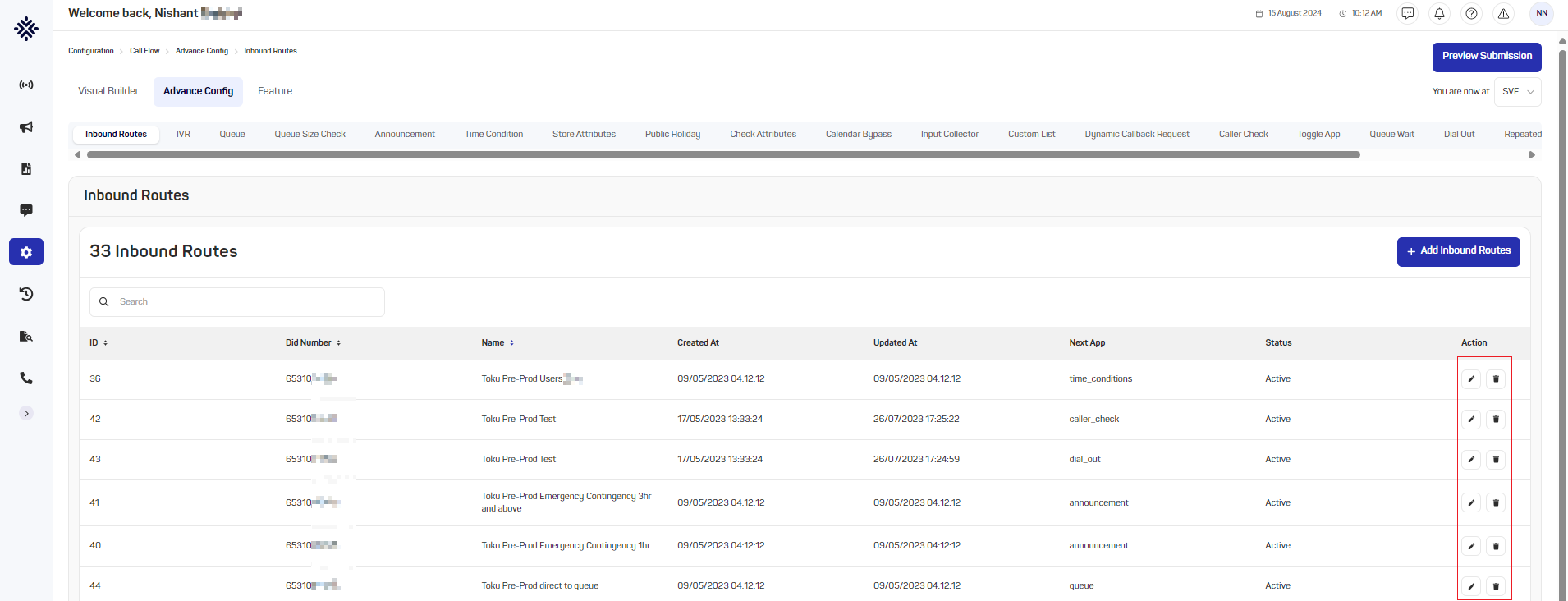1568x601 pixels.
Task: Edit inbound route ID 42
Action: tap(1471, 419)
